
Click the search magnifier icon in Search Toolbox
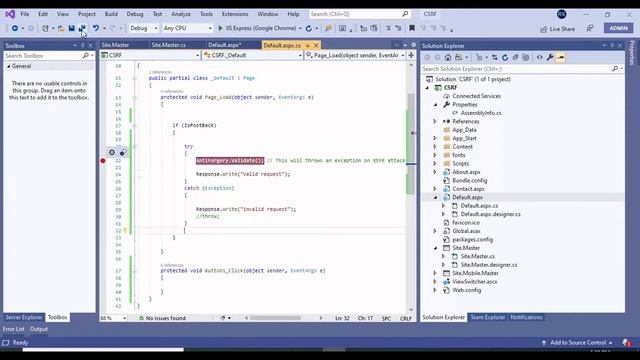click(x=85, y=56)
